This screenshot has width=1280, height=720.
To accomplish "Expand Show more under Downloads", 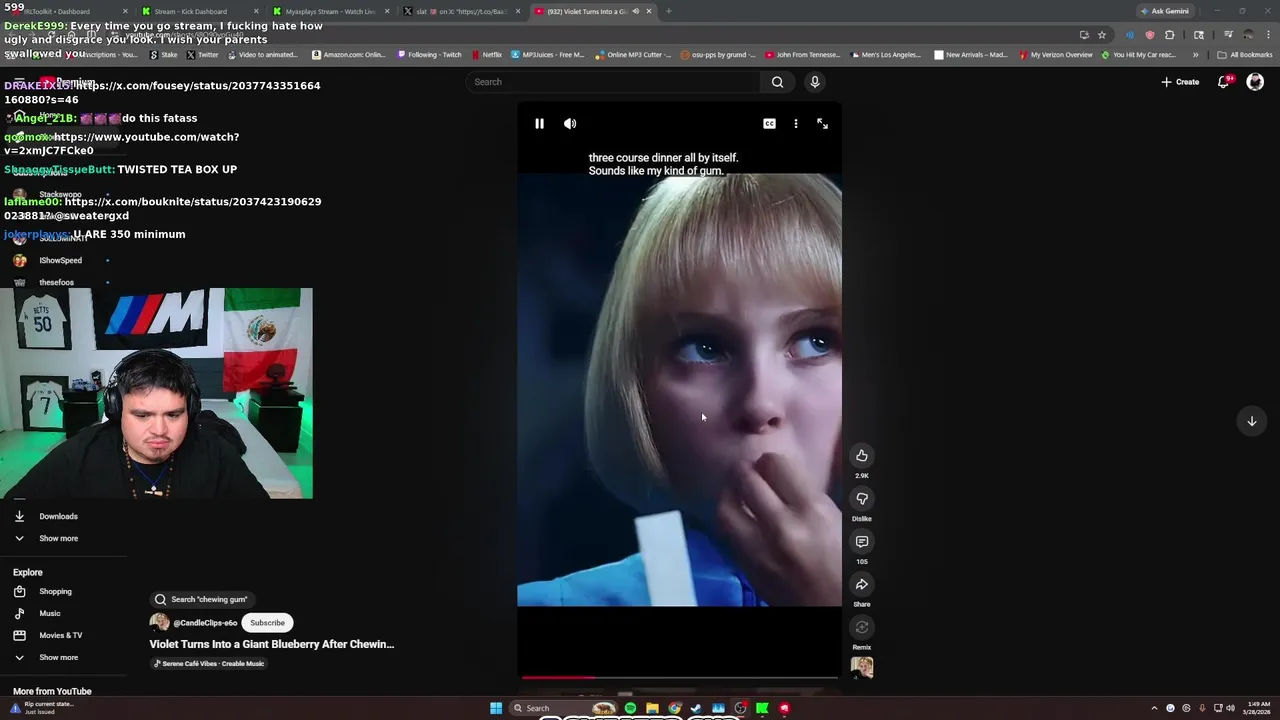I will [x=58, y=539].
